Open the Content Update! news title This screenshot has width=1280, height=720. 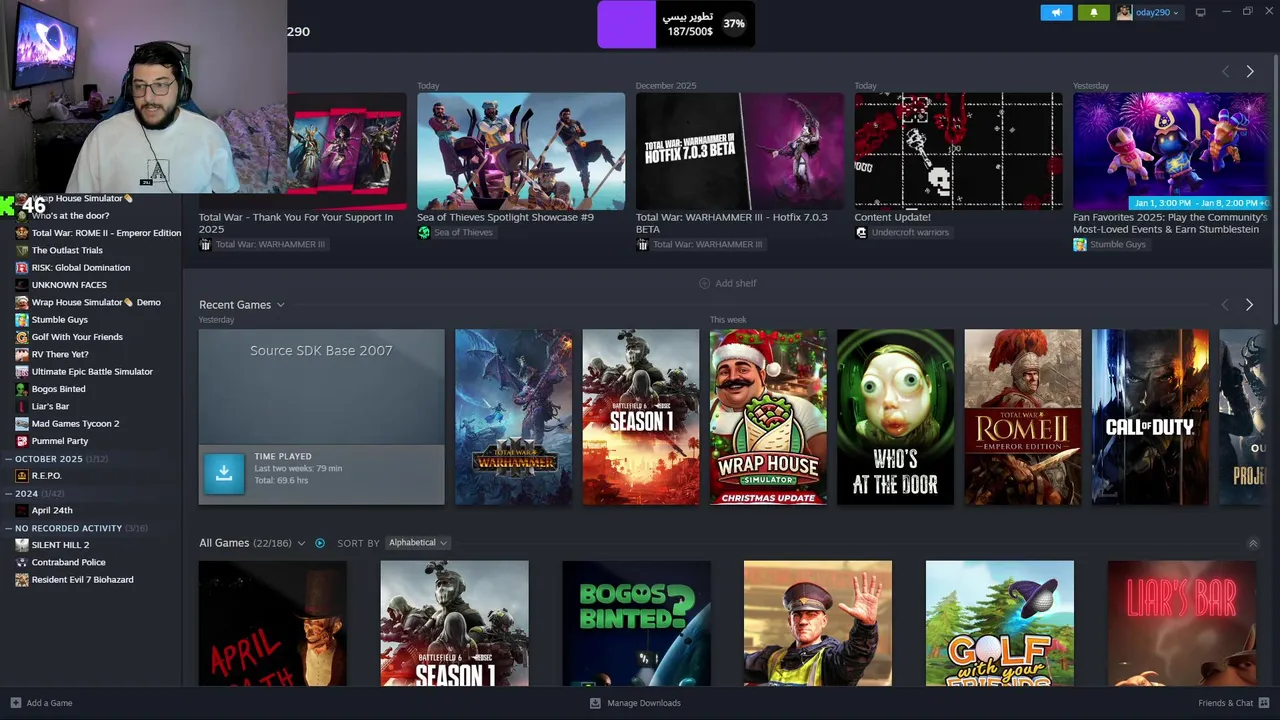(892, 217)
